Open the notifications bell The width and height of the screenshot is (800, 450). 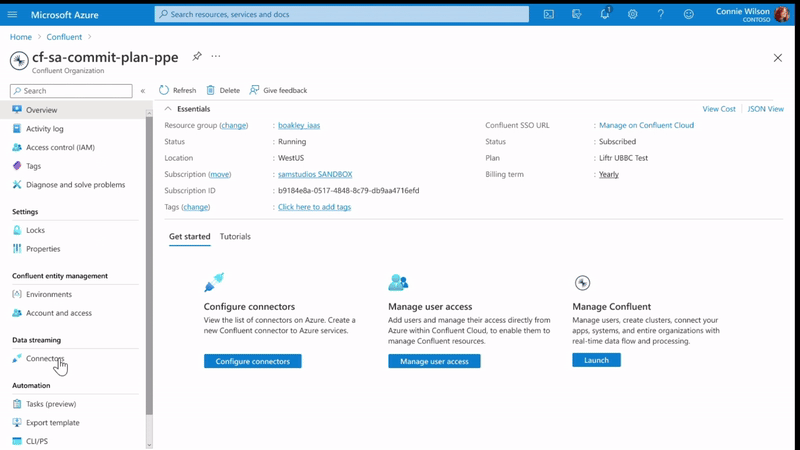[x=605, y=14]
